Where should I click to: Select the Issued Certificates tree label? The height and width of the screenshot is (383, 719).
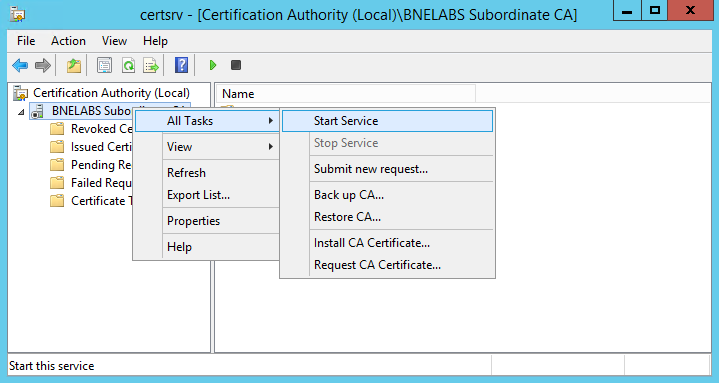pyautogui.click(x=101, y=147)
